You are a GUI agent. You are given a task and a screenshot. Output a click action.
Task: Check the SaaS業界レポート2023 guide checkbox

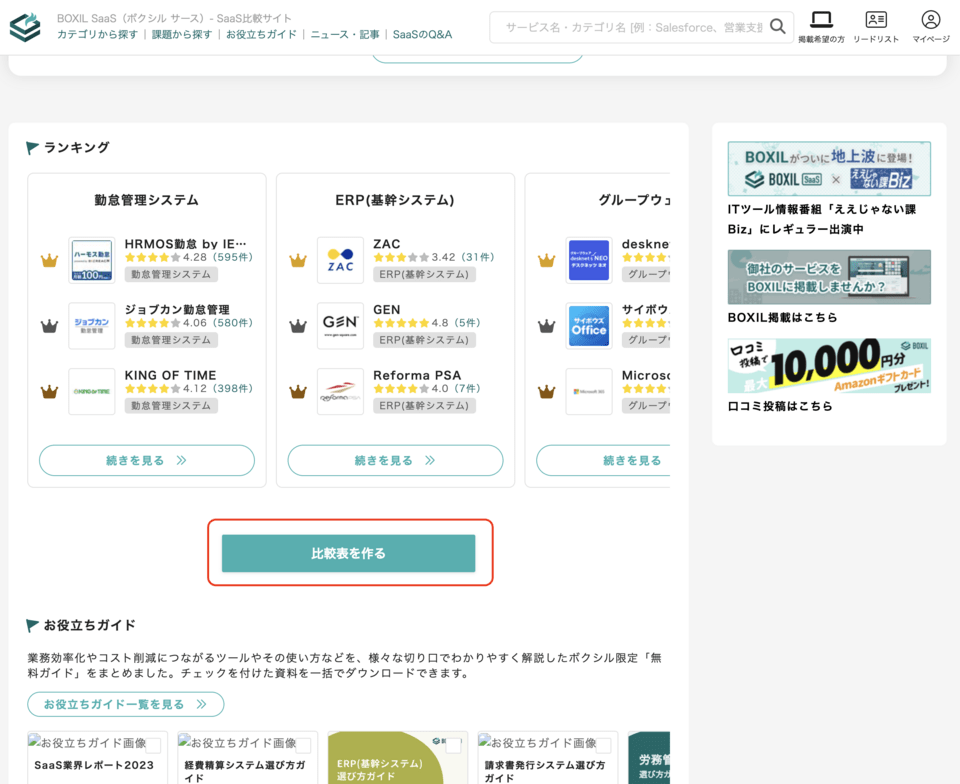[x=153, y=745]
